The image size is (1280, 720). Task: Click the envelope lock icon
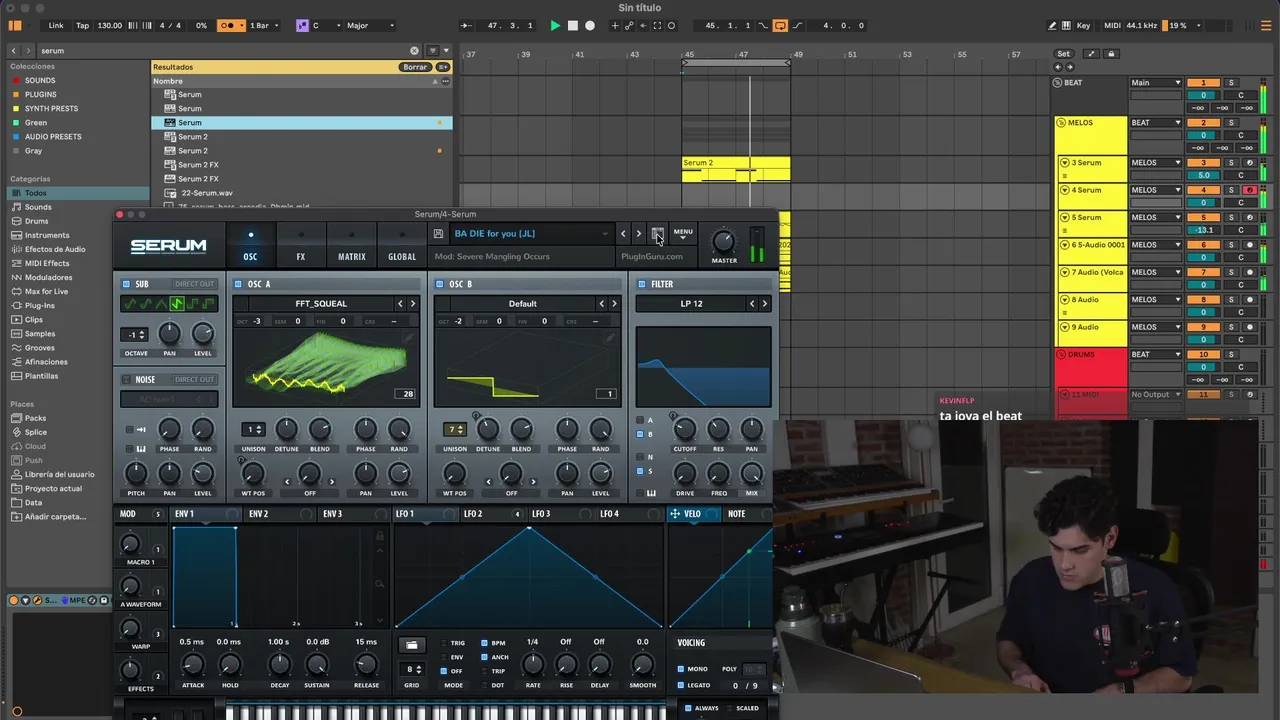click(379, 536)
